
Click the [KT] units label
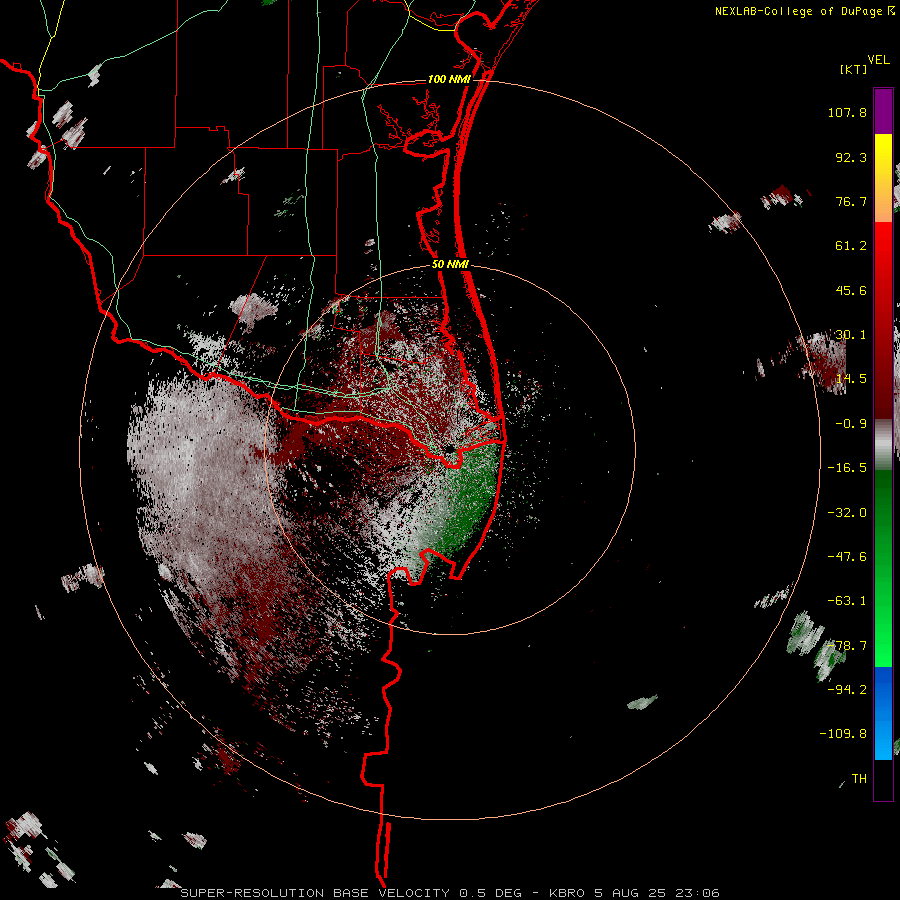coord(854,69)
